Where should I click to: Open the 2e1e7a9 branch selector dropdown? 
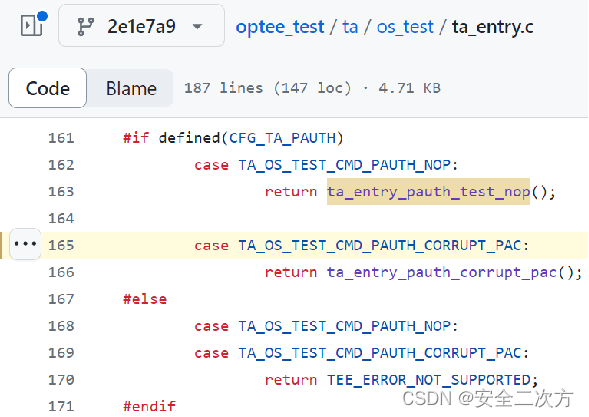pos(142,26)
